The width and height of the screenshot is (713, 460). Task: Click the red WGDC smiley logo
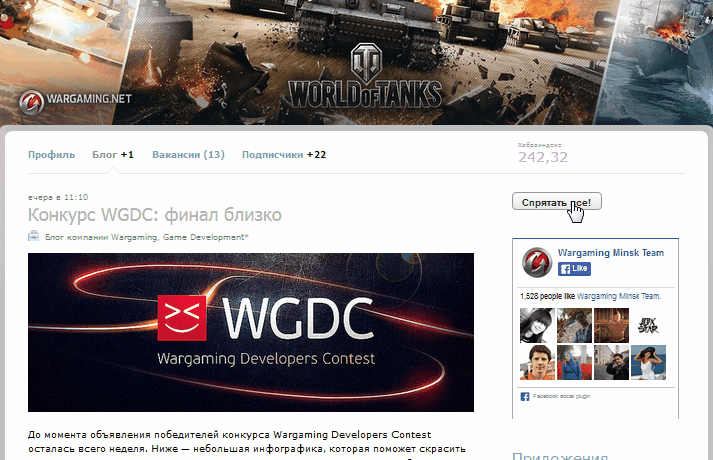click(x=182, y=318)
